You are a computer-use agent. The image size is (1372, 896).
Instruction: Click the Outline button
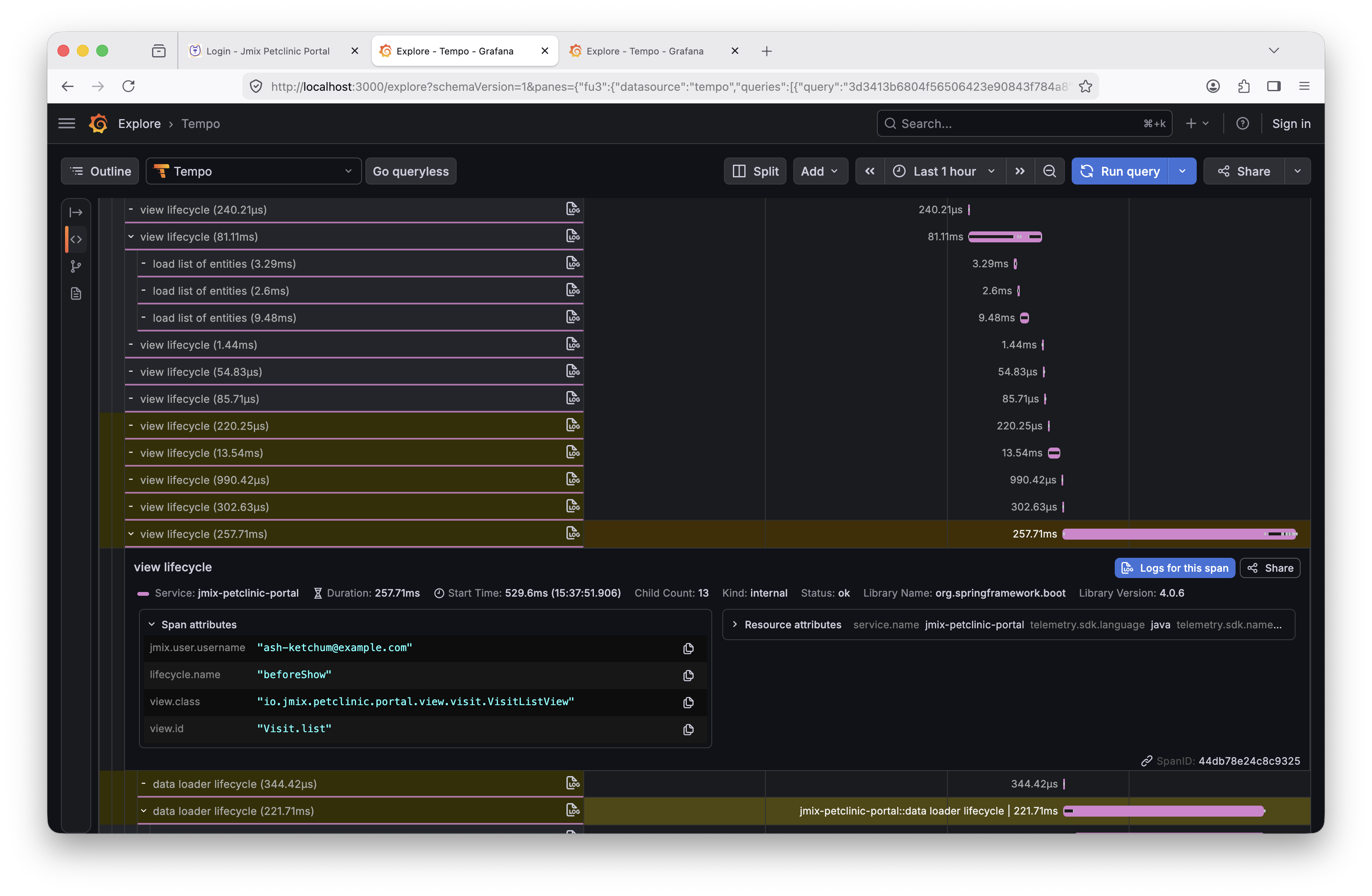point(100,171)
